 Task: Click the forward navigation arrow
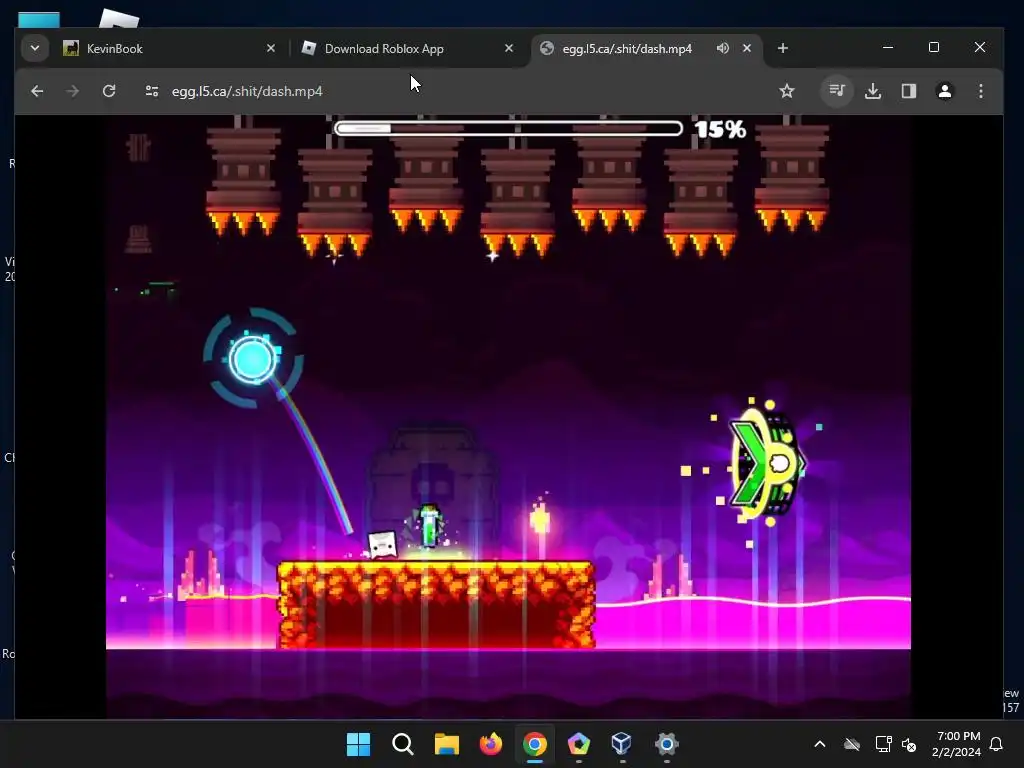(72, 91)
